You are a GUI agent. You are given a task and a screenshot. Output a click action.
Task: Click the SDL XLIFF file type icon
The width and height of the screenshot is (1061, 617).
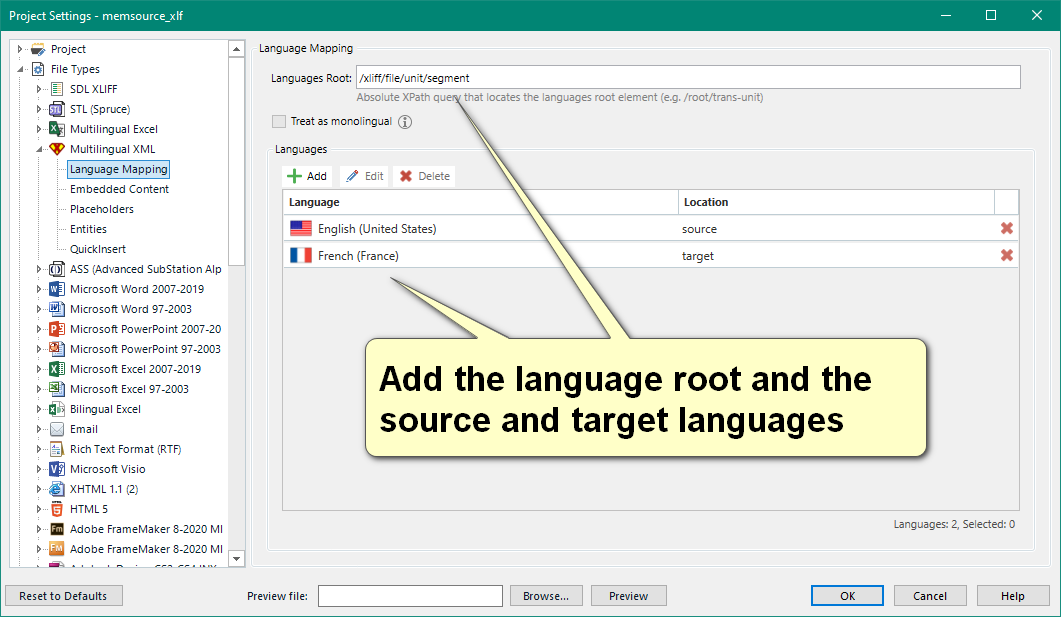[x=57, y=89]
